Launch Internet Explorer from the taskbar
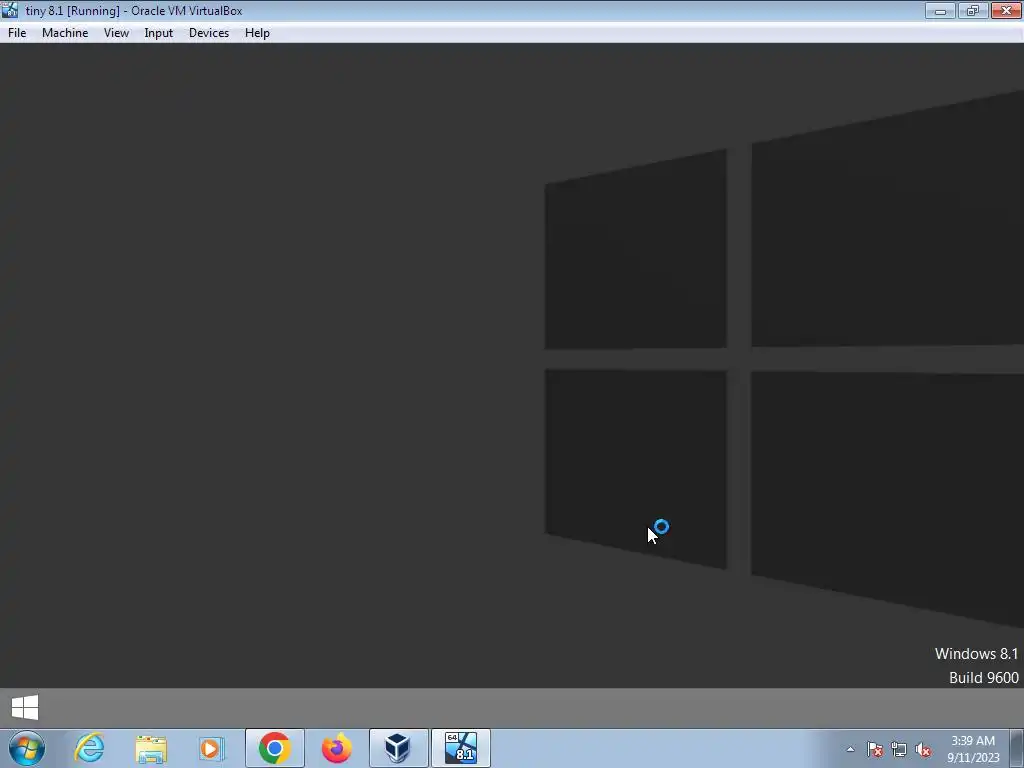1024x768 pixels. pos(89,748)
